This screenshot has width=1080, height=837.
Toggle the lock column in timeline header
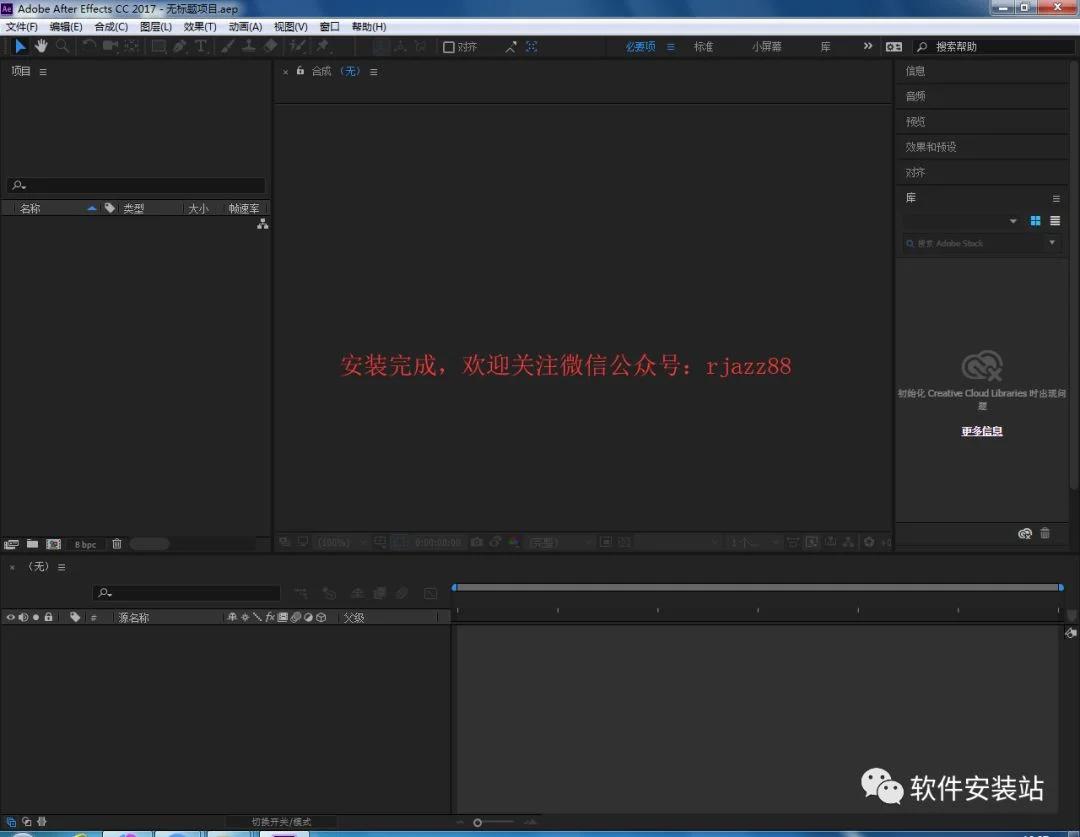[x=48, y=617]
